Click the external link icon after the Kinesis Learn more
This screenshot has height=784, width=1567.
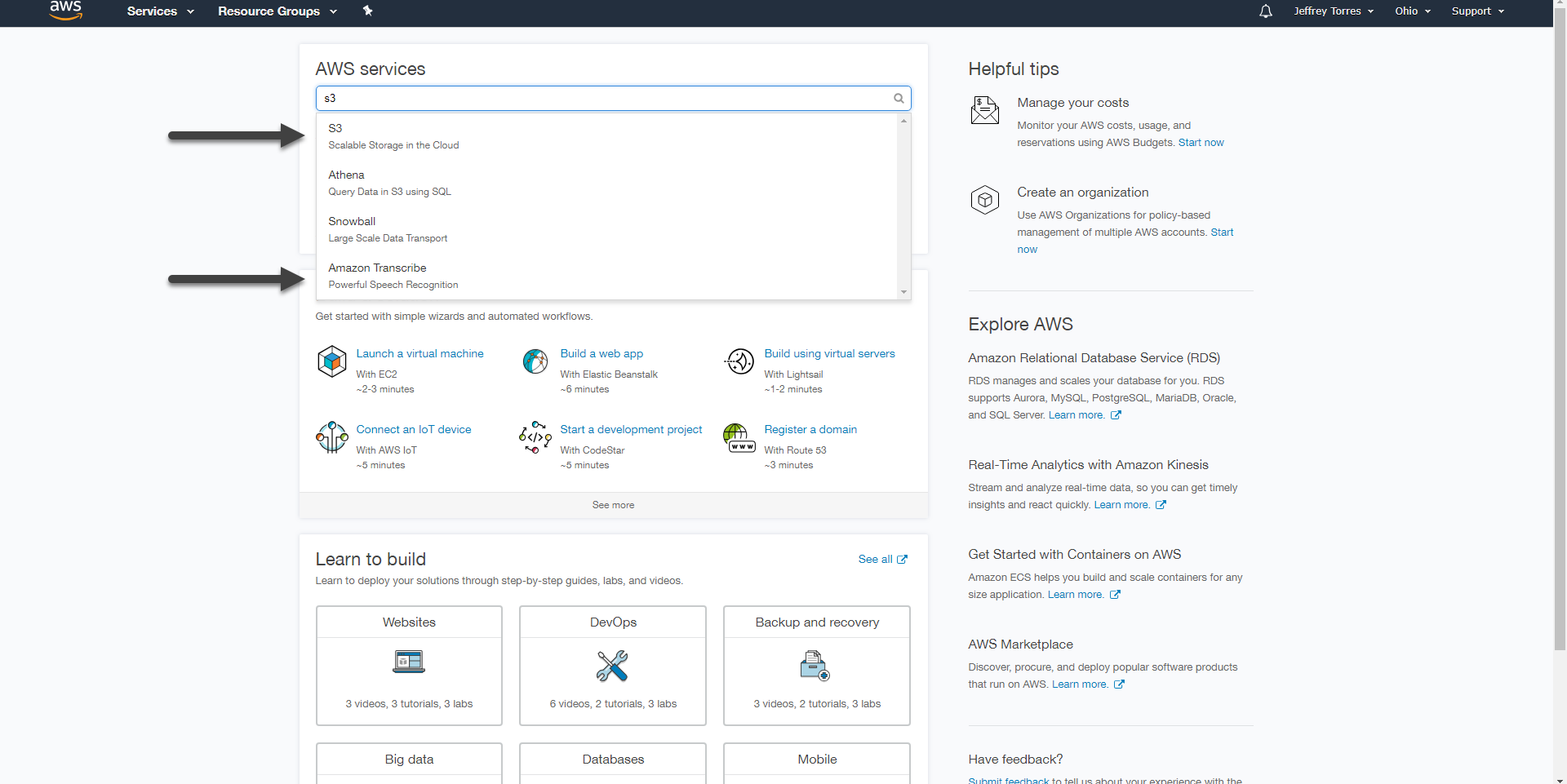[1161, 505]
